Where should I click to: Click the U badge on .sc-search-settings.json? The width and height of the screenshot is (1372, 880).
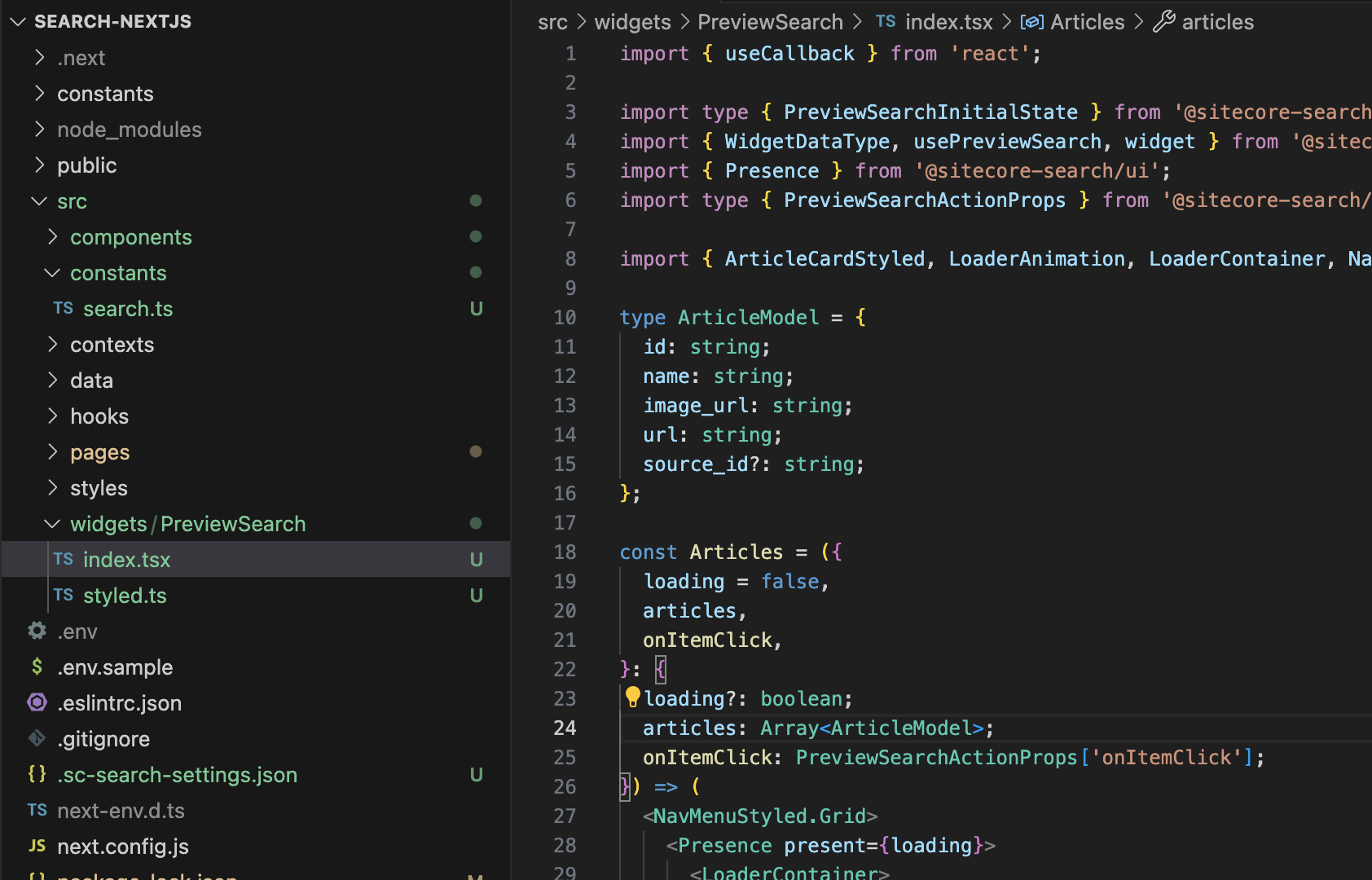point(477,775)
